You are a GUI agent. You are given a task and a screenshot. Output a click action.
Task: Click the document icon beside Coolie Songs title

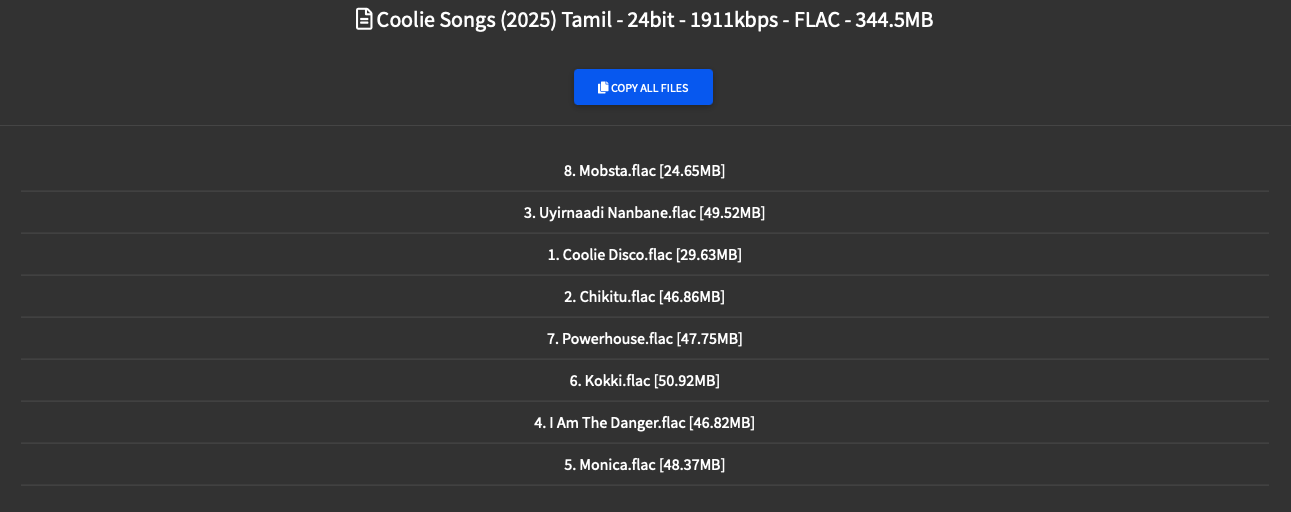click(364, 19)
